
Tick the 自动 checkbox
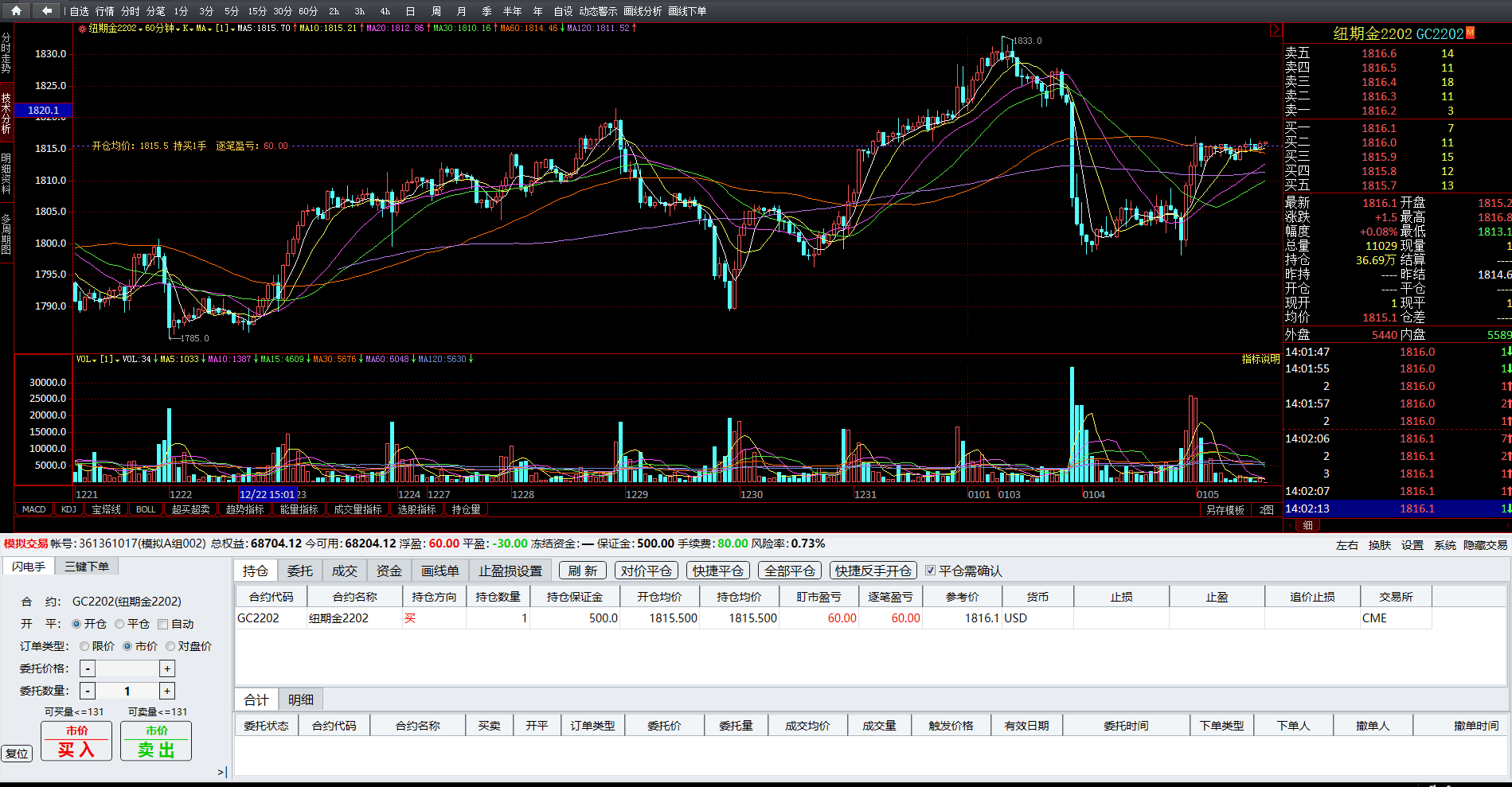[x=163, y=624]
